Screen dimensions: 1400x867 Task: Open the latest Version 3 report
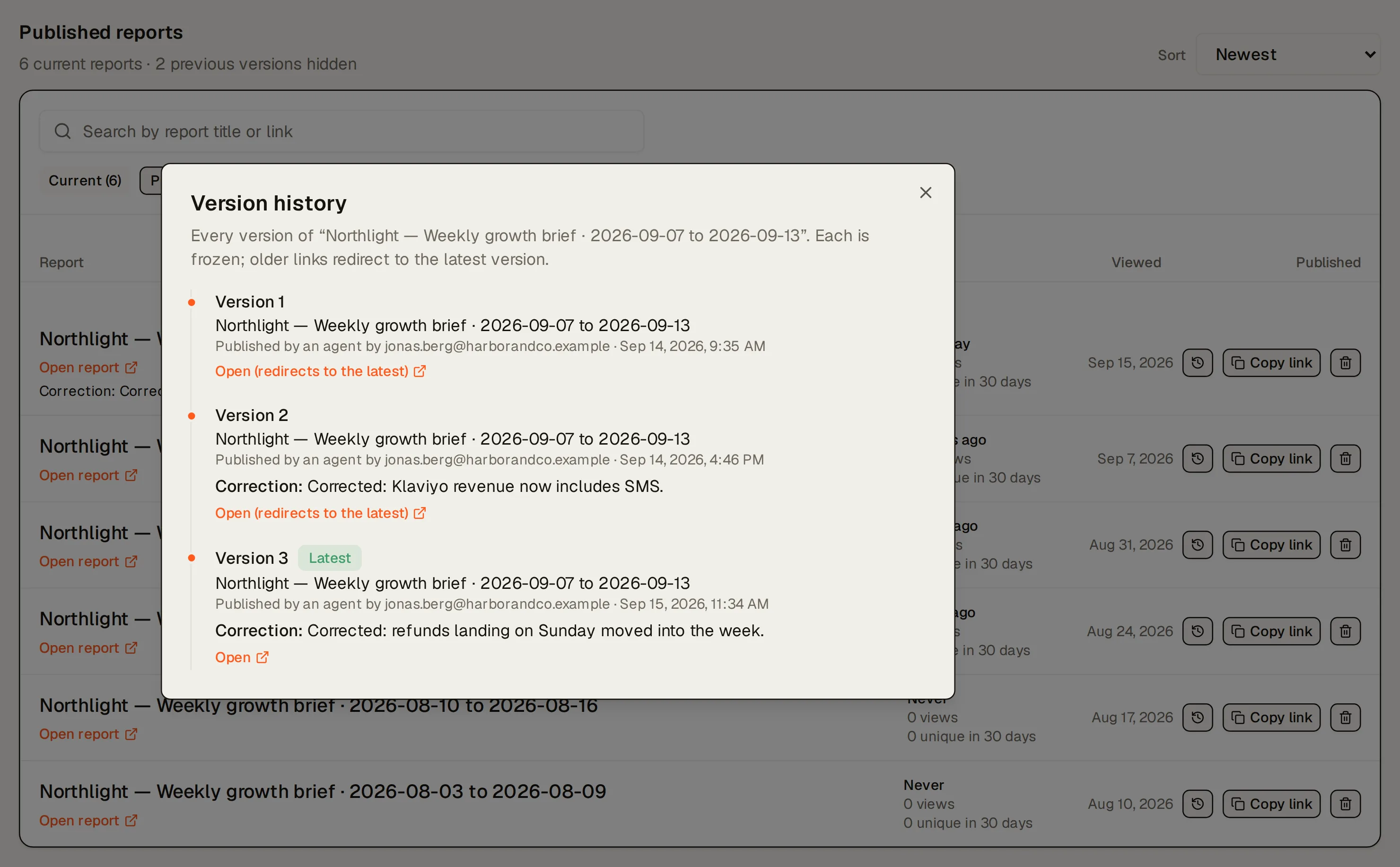click(x=242, y=657)
